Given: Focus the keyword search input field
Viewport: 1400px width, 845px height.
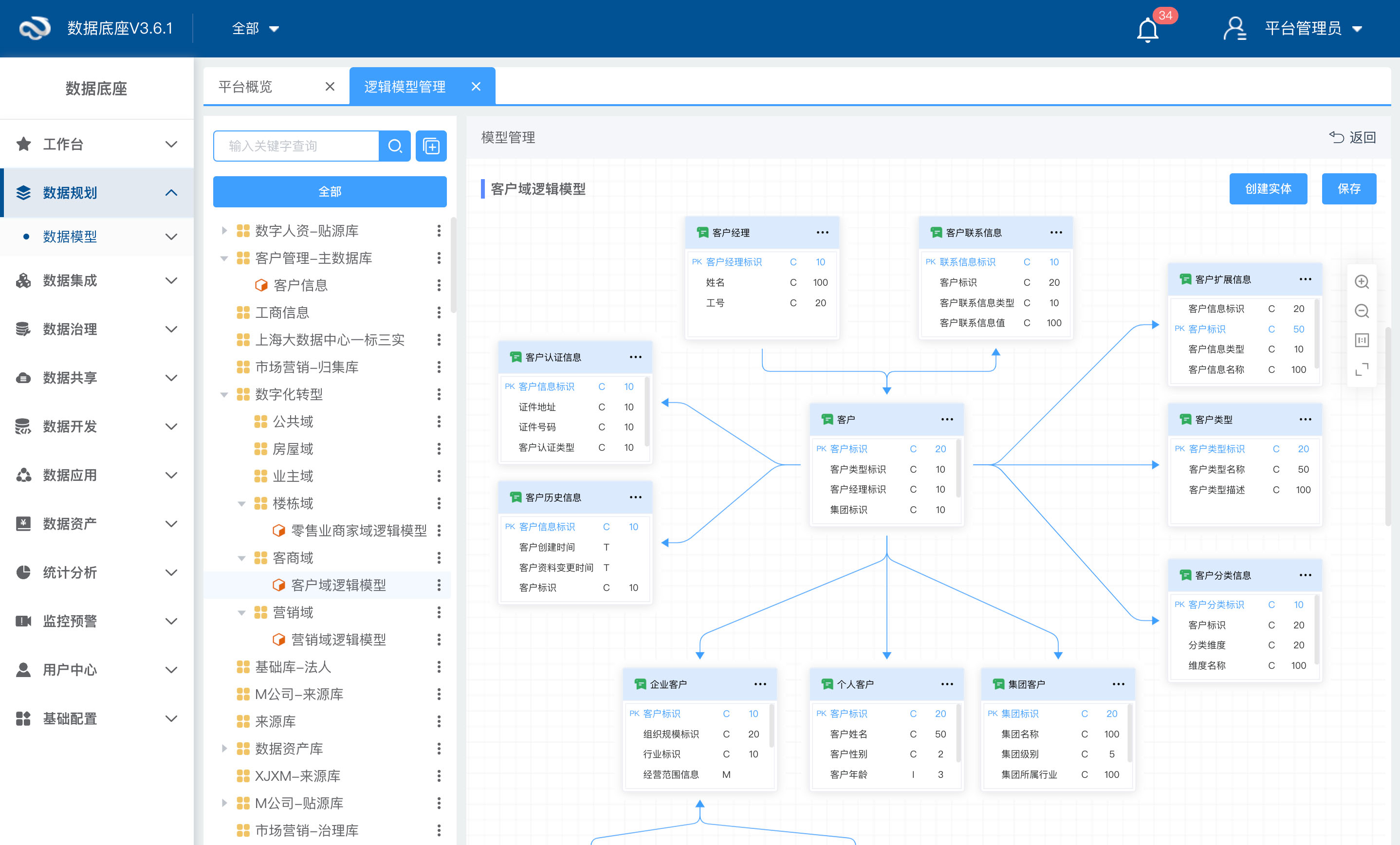Looking at the screenshot, I should (296, 146).
